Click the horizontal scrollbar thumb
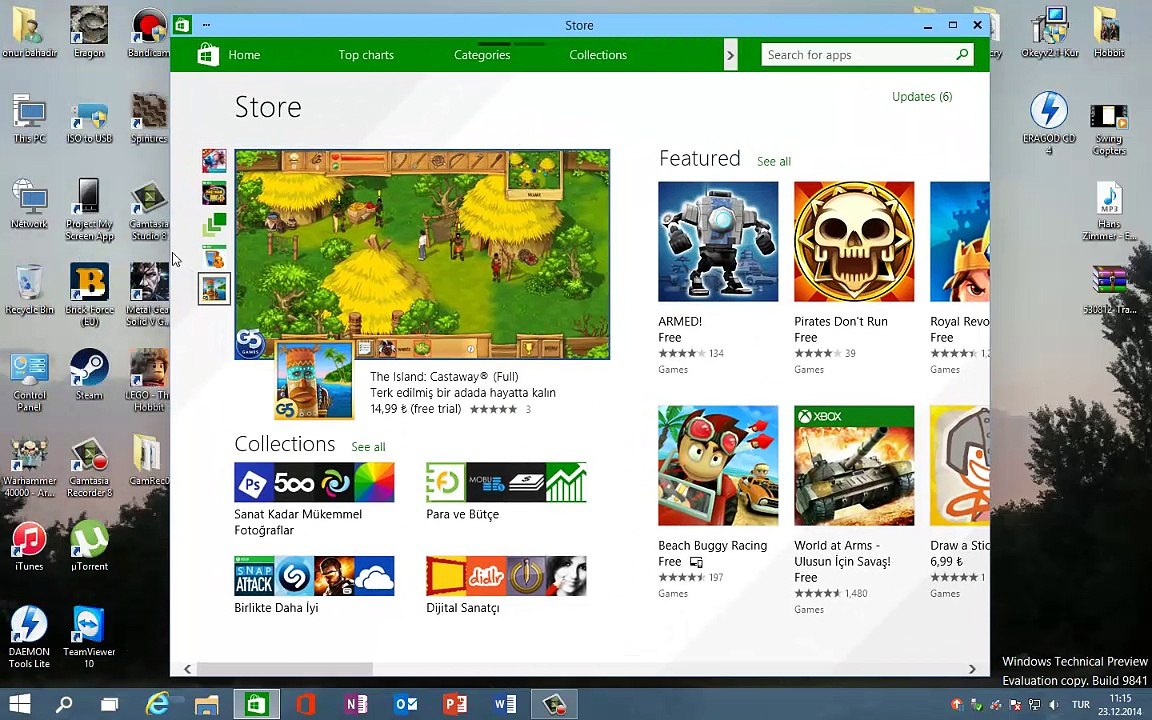 pos(284,669)
